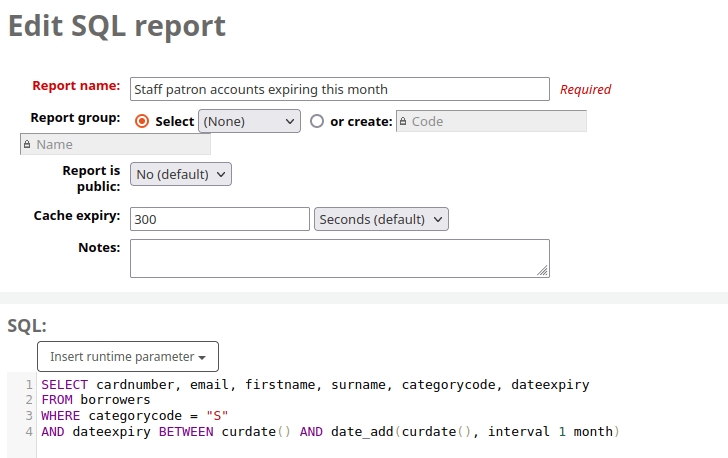Screen dimensions: 728x458
Task: Click the lock icon in Name field
Action: click(27, 144)
